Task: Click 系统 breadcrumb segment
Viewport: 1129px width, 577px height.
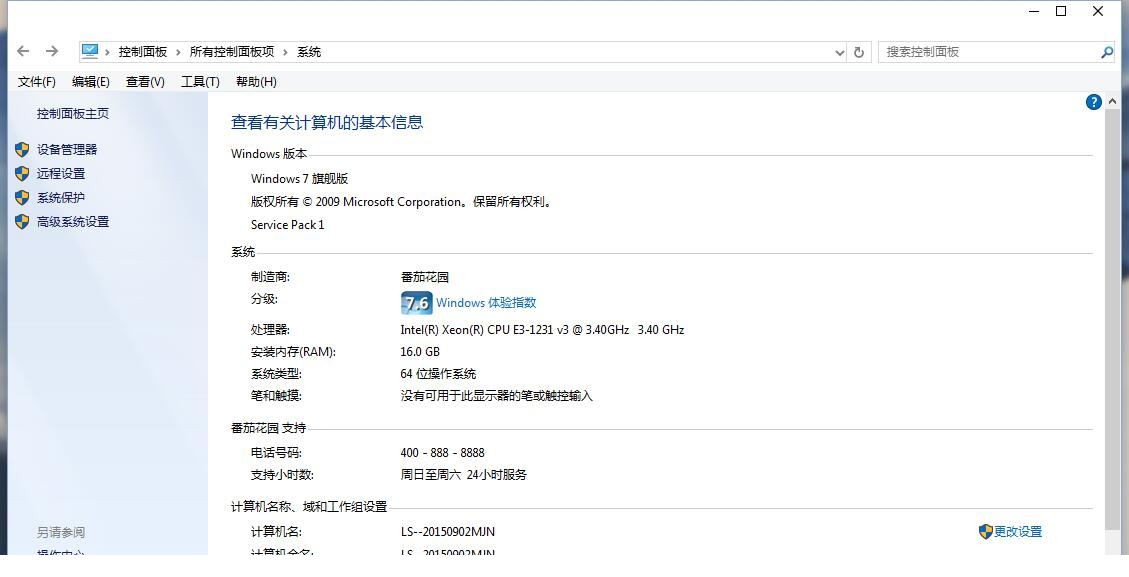Action: coord(309,52)
